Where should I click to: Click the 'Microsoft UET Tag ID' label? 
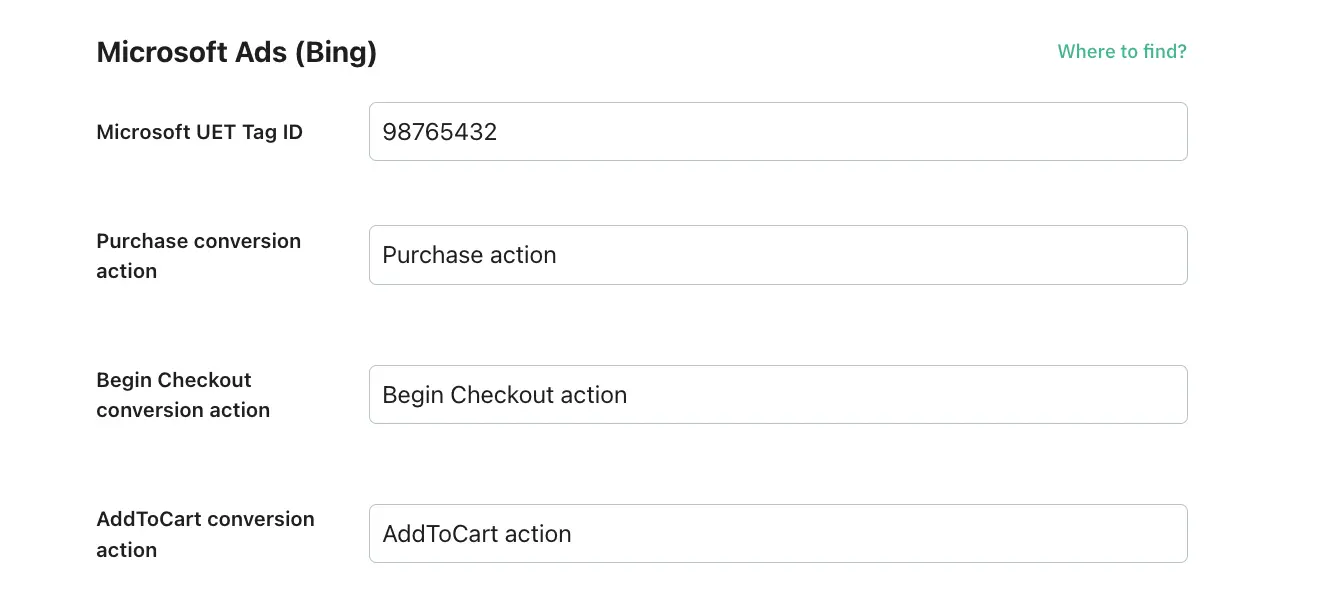point(199,131)
